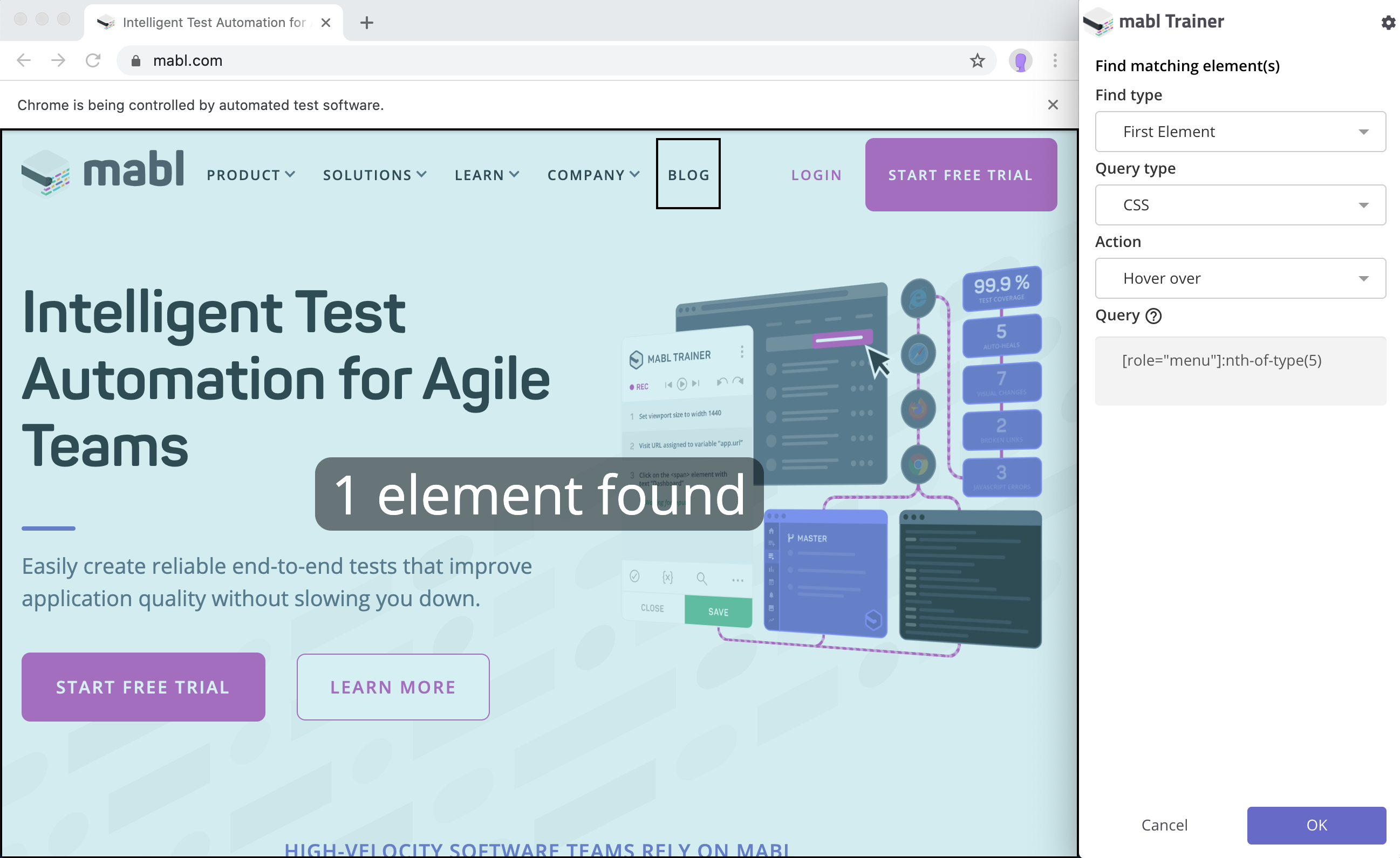Click the OK button in the Trainer
This screenshot has height=858, width=1400.
pyautogui.click(x=1316, y=825)
